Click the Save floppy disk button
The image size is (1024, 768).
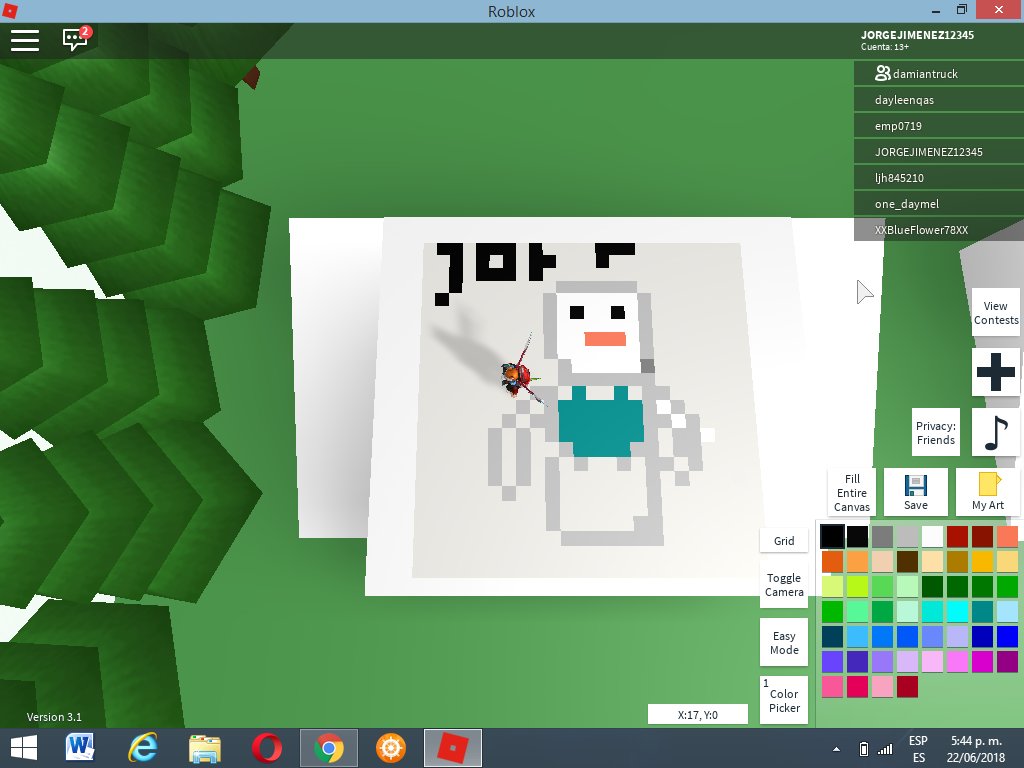tap(916, 492)
